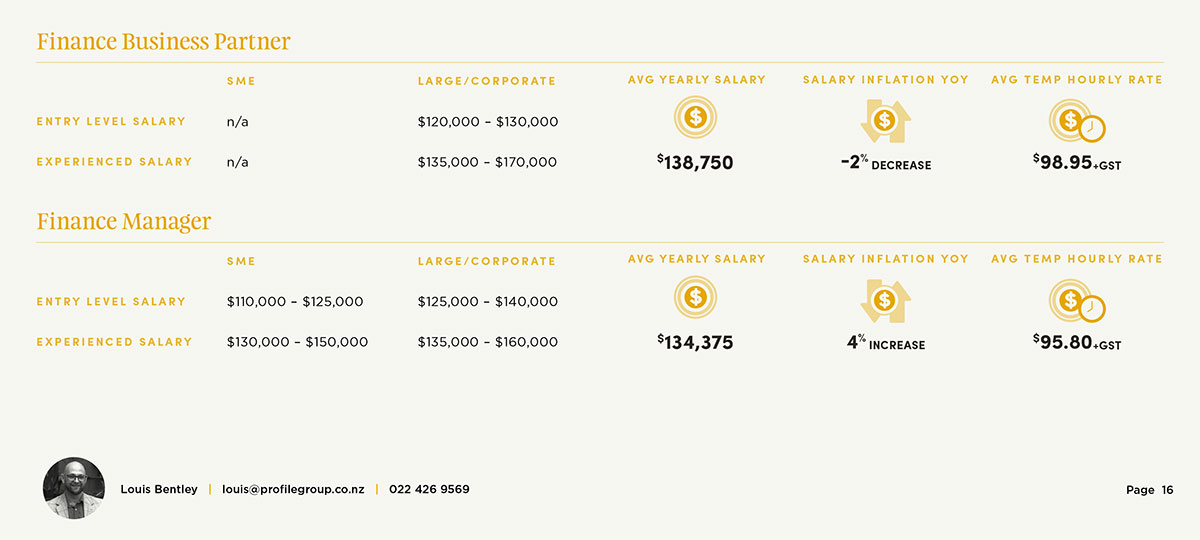The image size is (1200, 540).
Task: Open the louis@profilegroup.co.nz email link
Action: (x=293, y=490)
